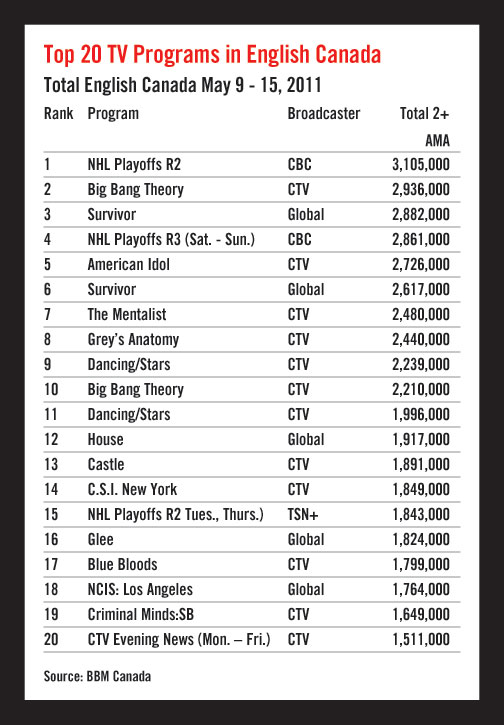The height and width of the screenshot is (725, 504).
Task: Click the House program entry
Action: tap(105, 439)
